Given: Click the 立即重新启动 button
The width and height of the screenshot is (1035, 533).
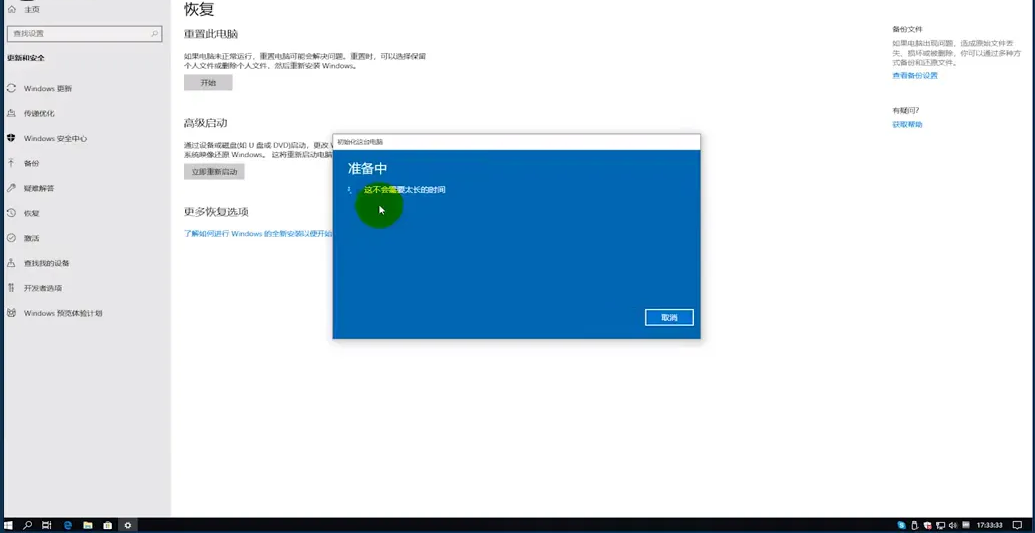Looking at the screenshot, I should tap(214, 172).
